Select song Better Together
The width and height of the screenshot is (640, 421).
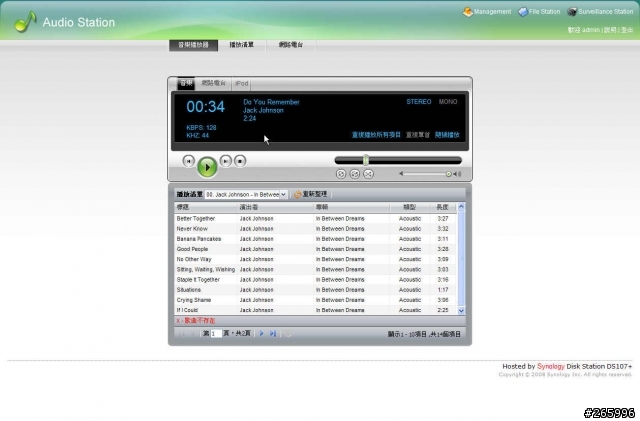click(315, 219)
